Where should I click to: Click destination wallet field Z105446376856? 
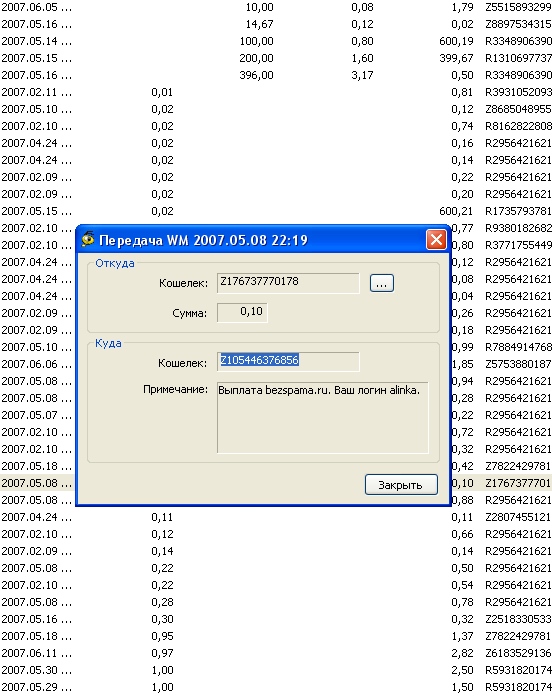tap(288, 361)
